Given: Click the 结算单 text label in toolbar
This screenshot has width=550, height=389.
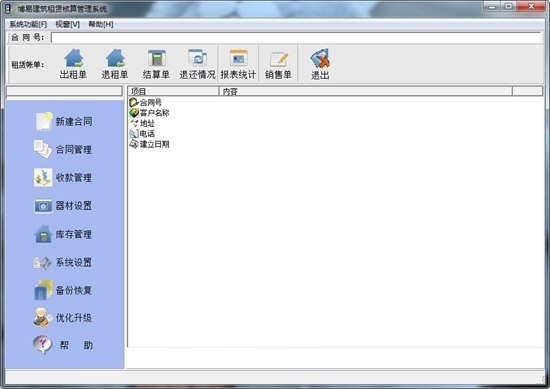Looking at the screenshot, I should 156,74.
